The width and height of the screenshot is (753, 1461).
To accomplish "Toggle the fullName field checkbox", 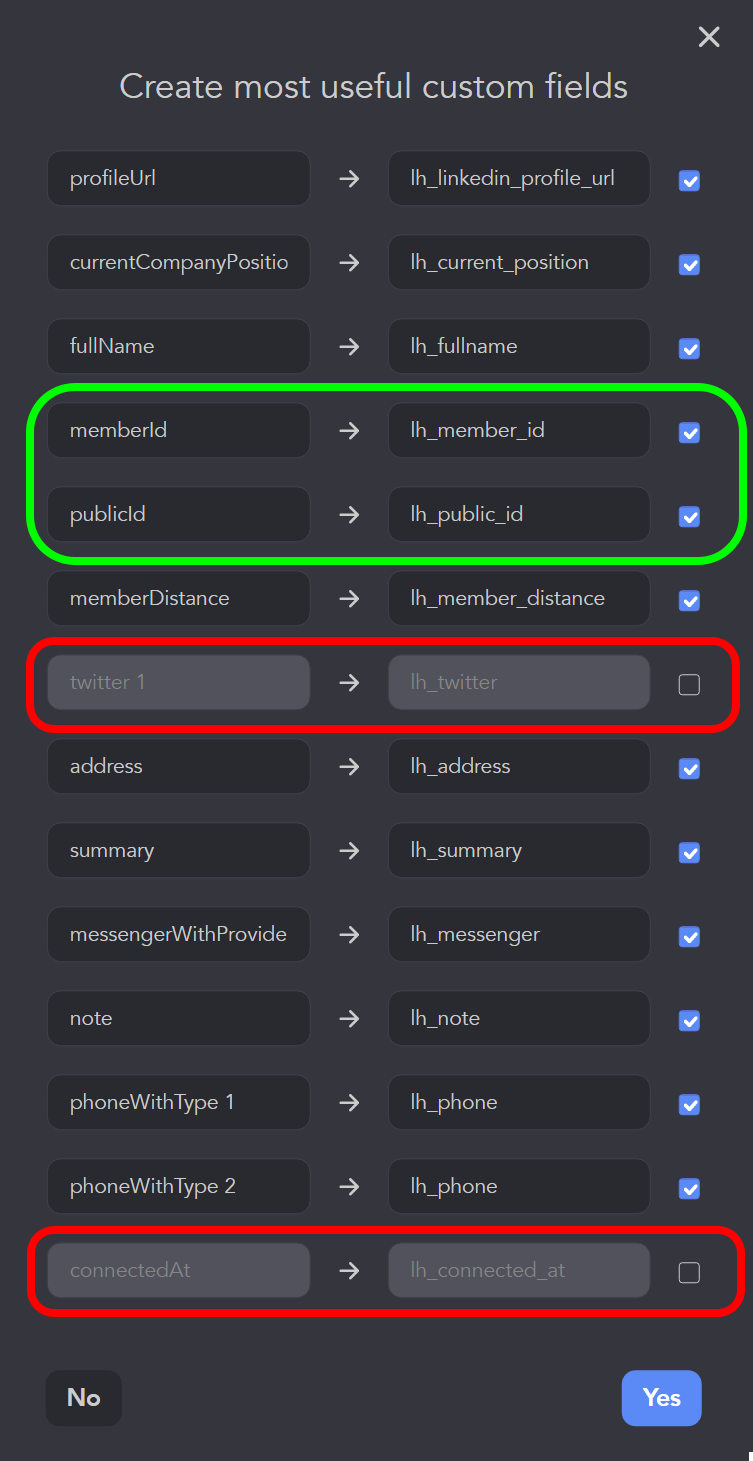I will click(x=689, y=349).
